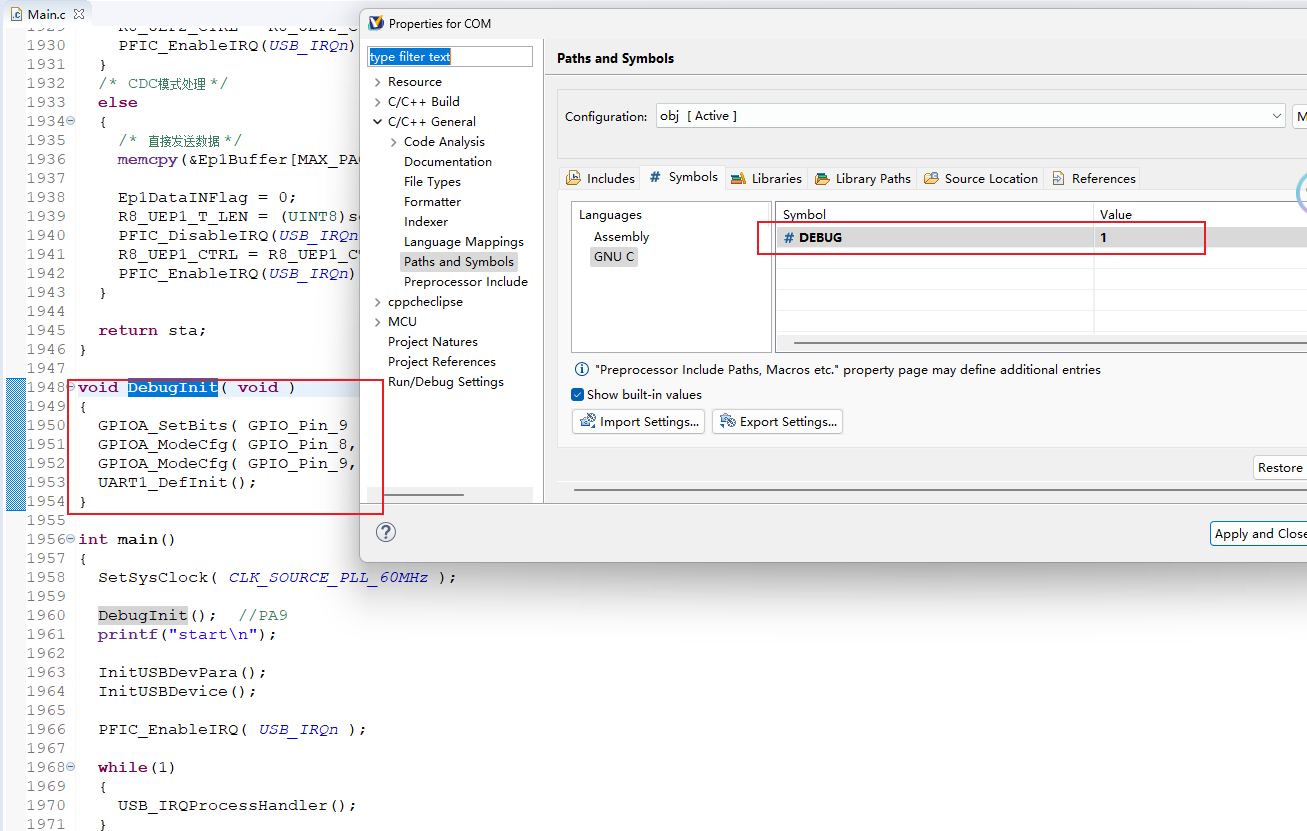Click Import Settings button
The height and width of the screenshot is (831, 1307).
pos(638,422)
